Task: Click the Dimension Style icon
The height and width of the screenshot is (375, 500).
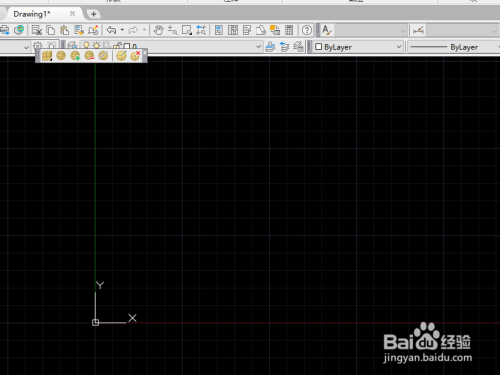Action: click(x=418, y=31)
